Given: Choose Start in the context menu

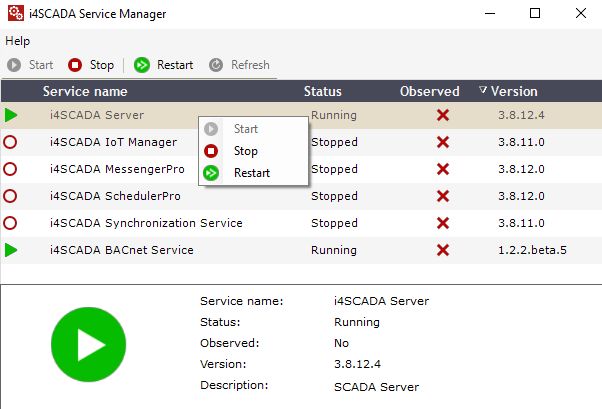Looking at the screenshot, I should (246, 129).
